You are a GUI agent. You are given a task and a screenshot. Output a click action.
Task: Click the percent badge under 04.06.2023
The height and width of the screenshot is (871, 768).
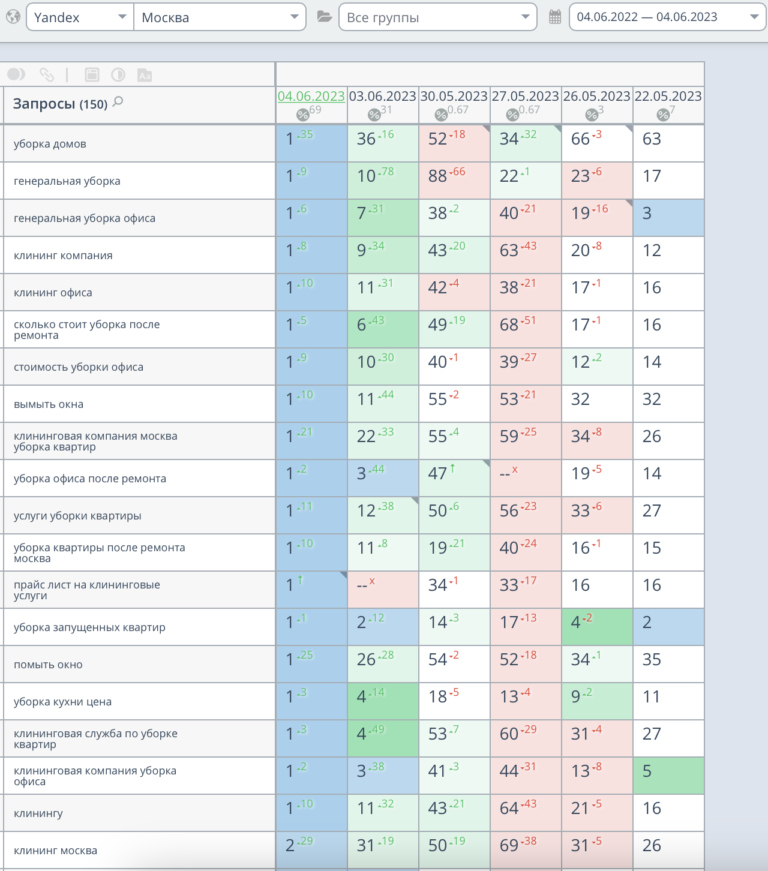[x=303, y=114]
